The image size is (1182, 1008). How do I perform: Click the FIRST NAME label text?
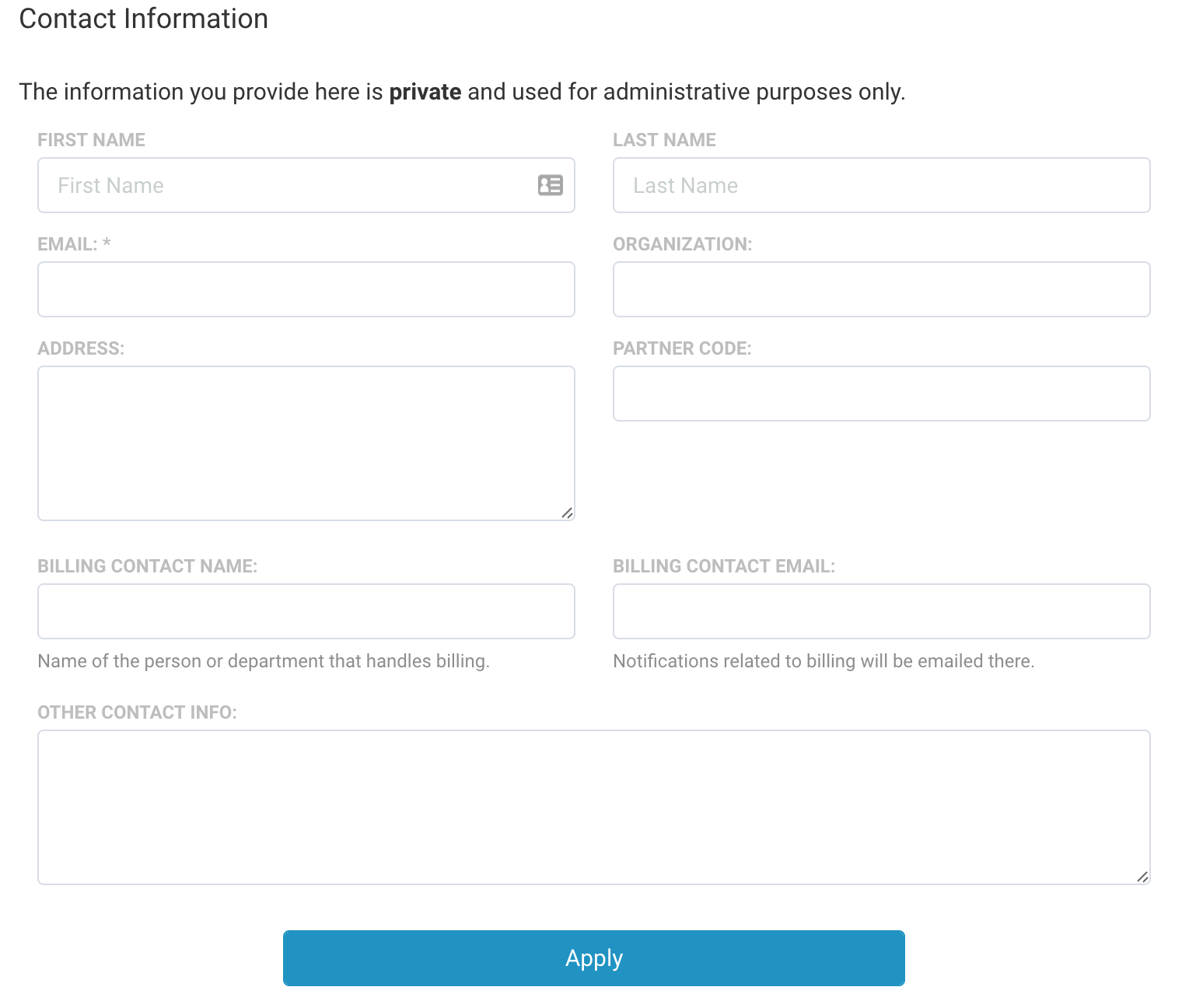pos(91,140)
